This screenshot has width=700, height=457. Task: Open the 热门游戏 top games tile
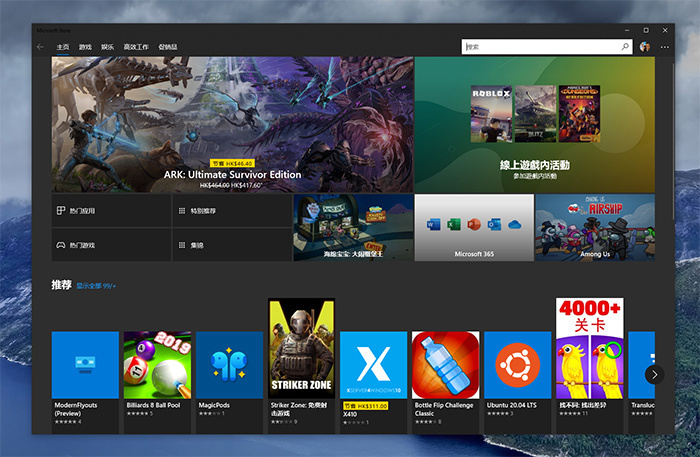pos(111,244)
